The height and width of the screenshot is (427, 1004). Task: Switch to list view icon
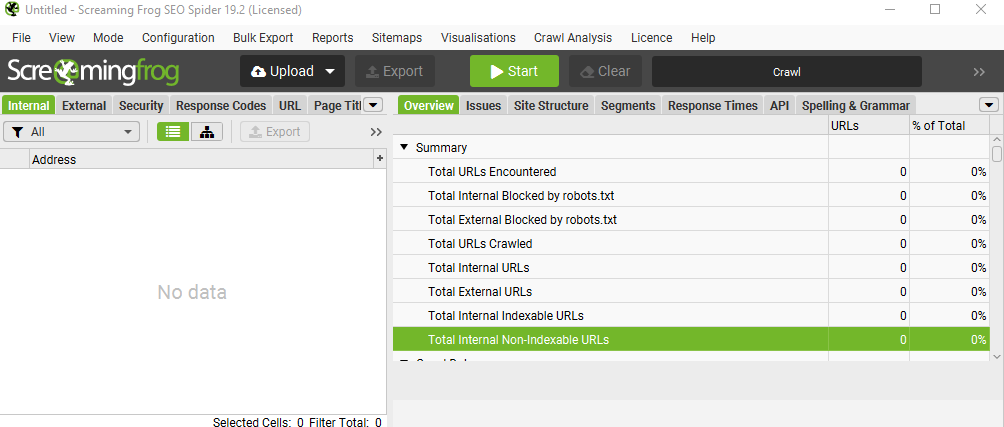click(173, 132)
